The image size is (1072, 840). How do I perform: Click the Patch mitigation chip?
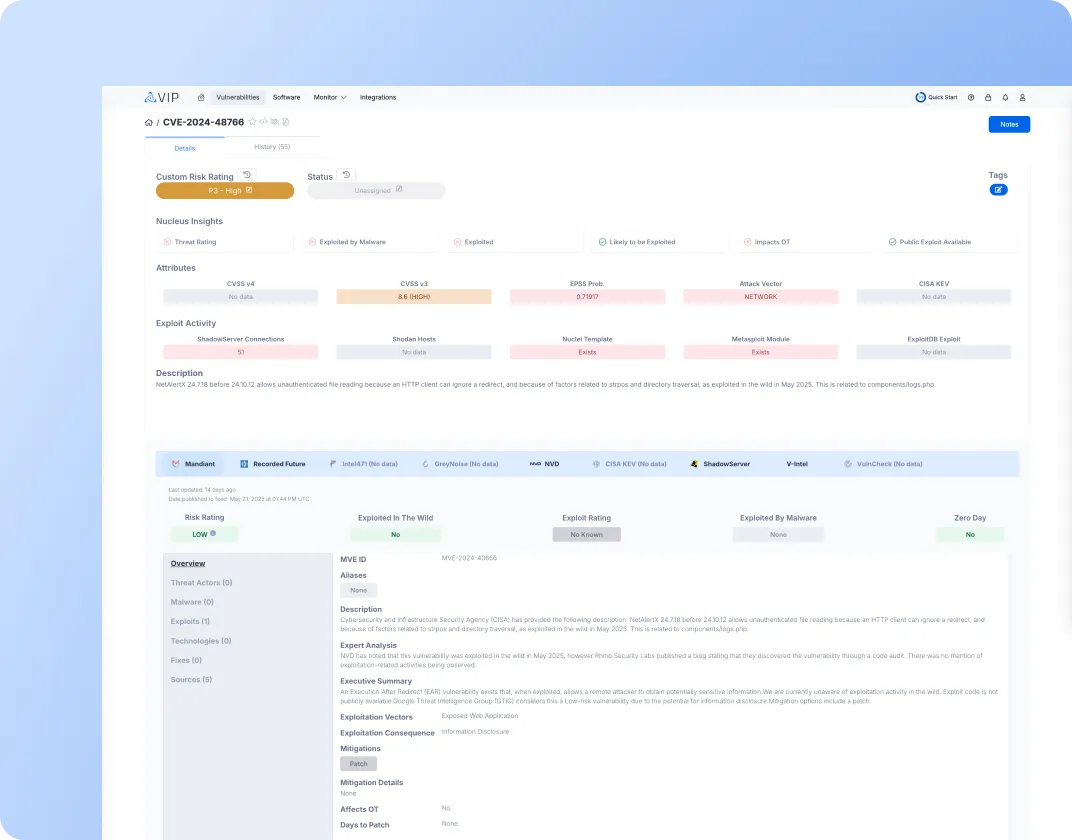(x=358, y=763)
